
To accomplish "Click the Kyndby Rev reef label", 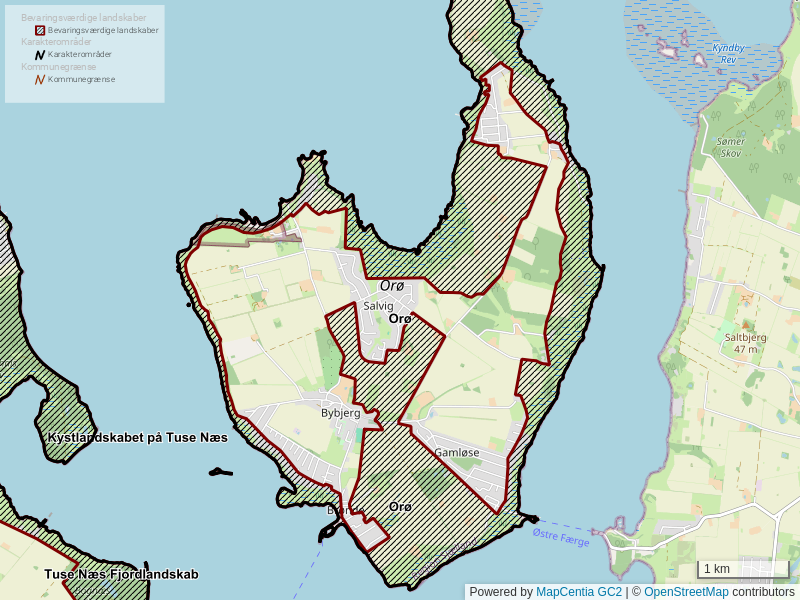I will pyautogui.click(x=728, y=53).
